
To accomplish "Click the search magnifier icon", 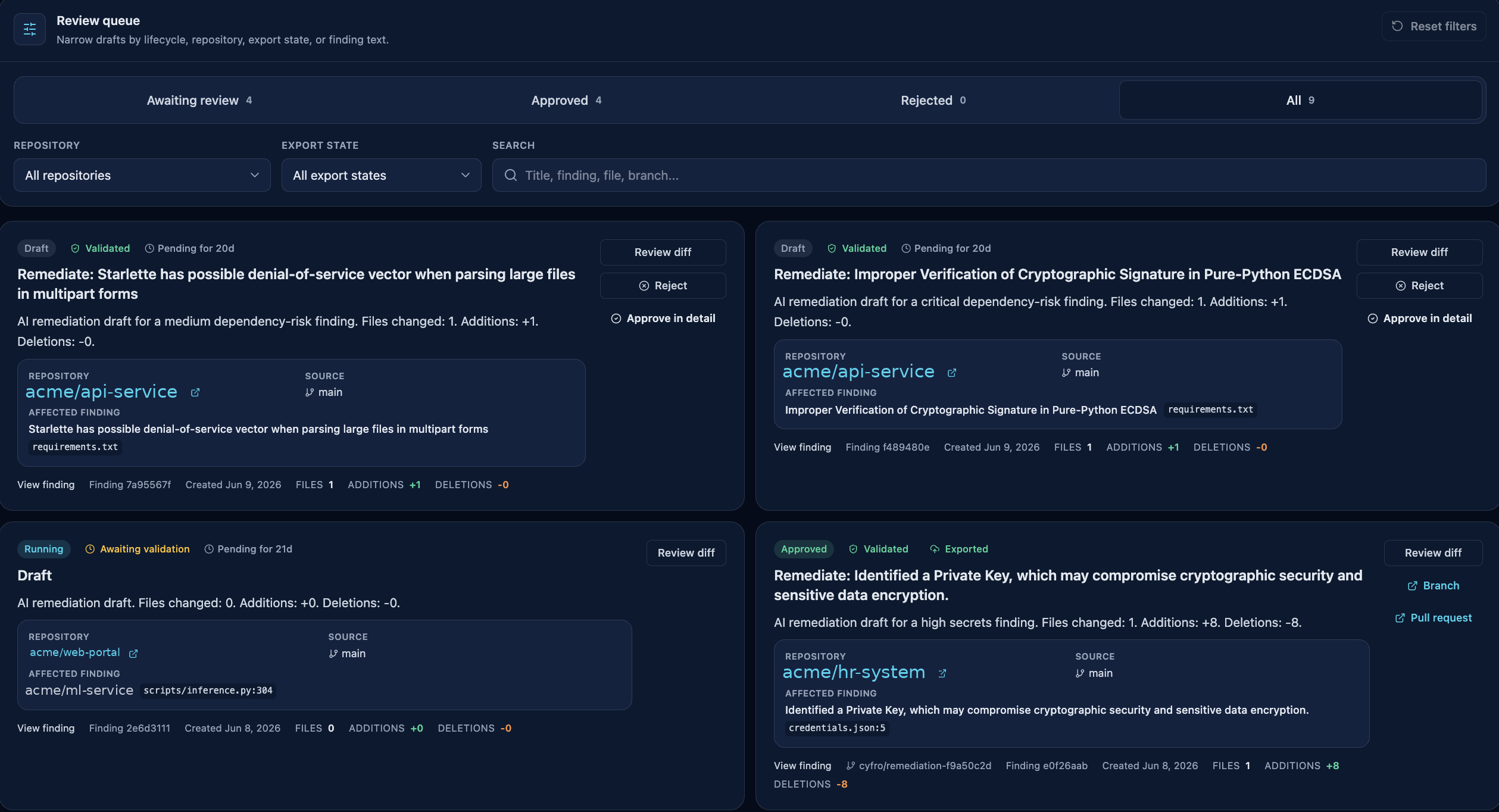I will tap(511, 175).
